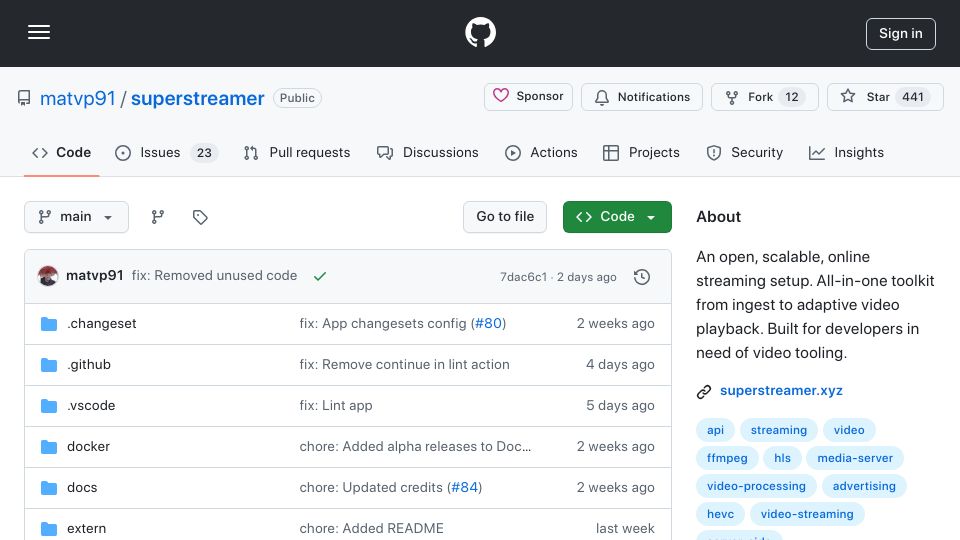Open the matvp91 owner profile link
Image resolution: width=960 pixels, height=540 pixels.
(78, 98)
